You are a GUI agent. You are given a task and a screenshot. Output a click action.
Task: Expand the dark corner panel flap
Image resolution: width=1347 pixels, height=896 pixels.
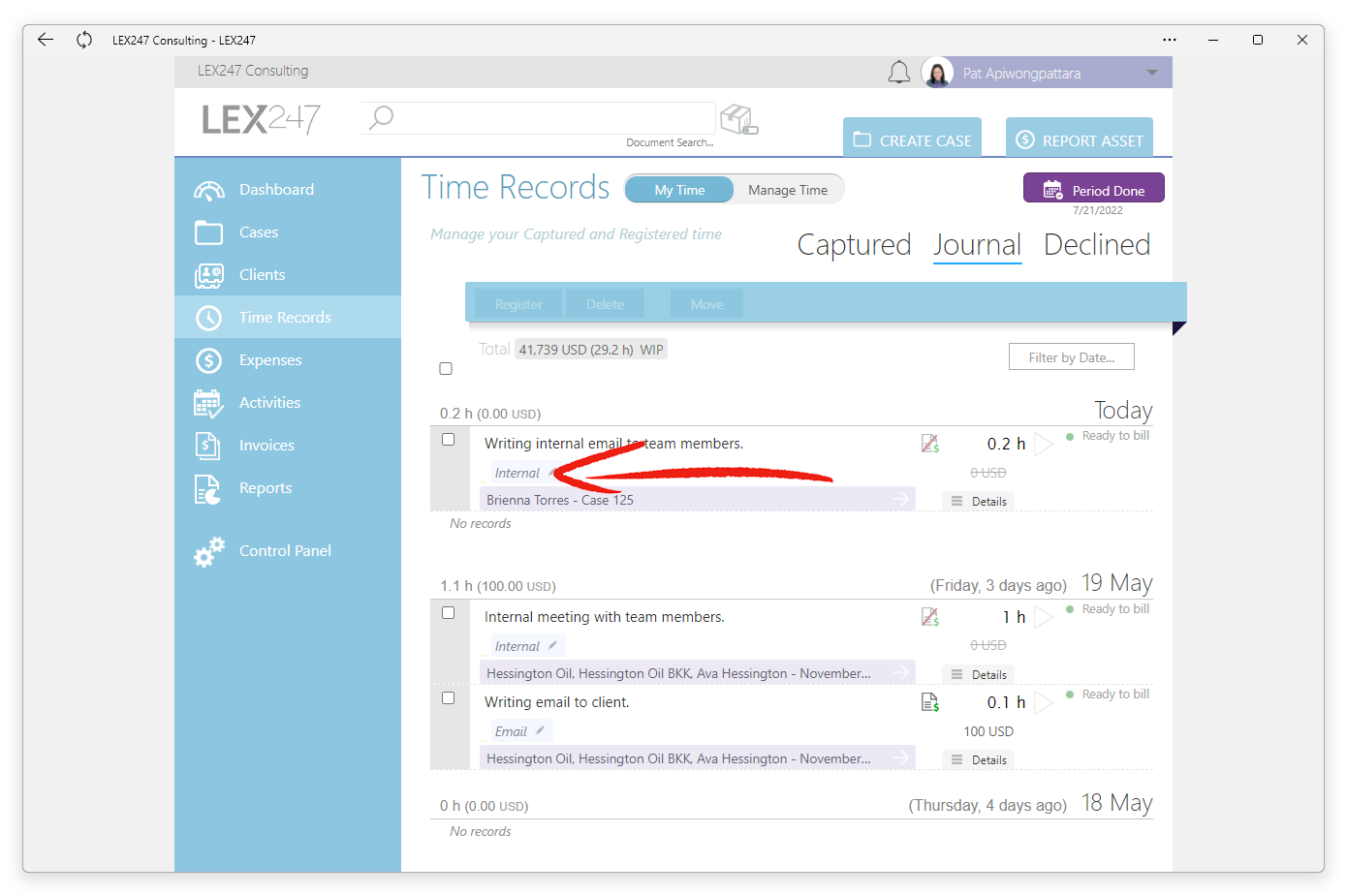pos(1178,327)
